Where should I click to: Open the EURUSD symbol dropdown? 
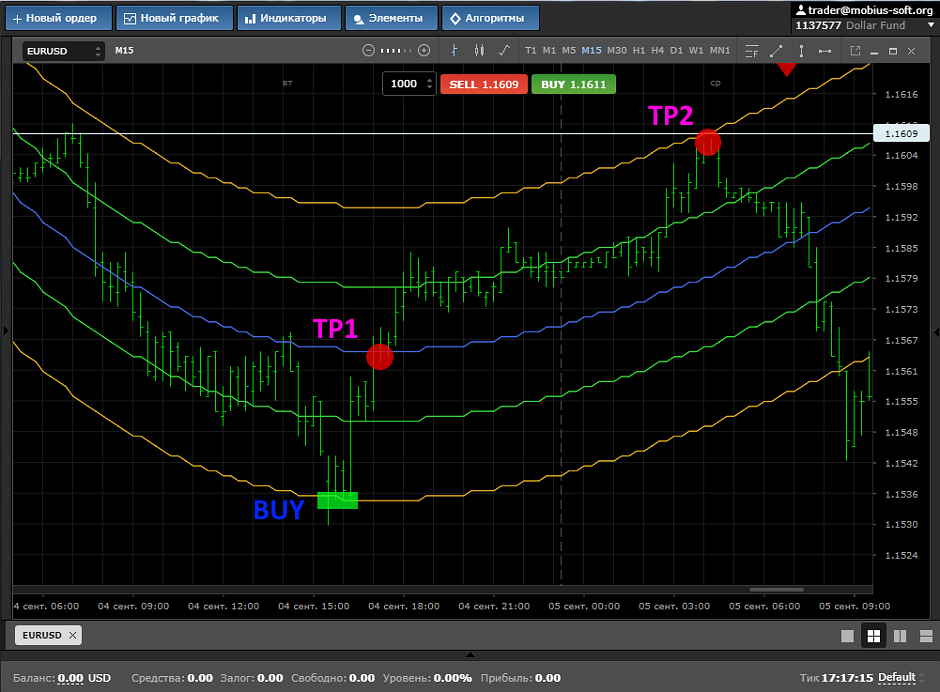(64, 50)
